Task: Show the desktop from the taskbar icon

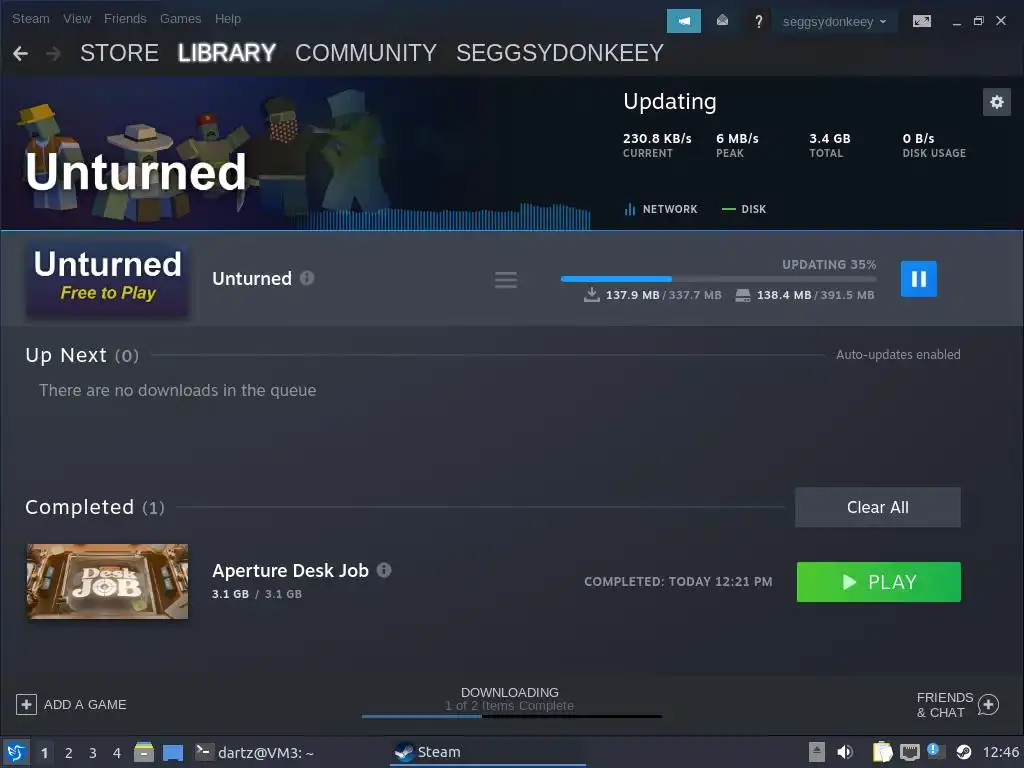Action: click(172, 753)
